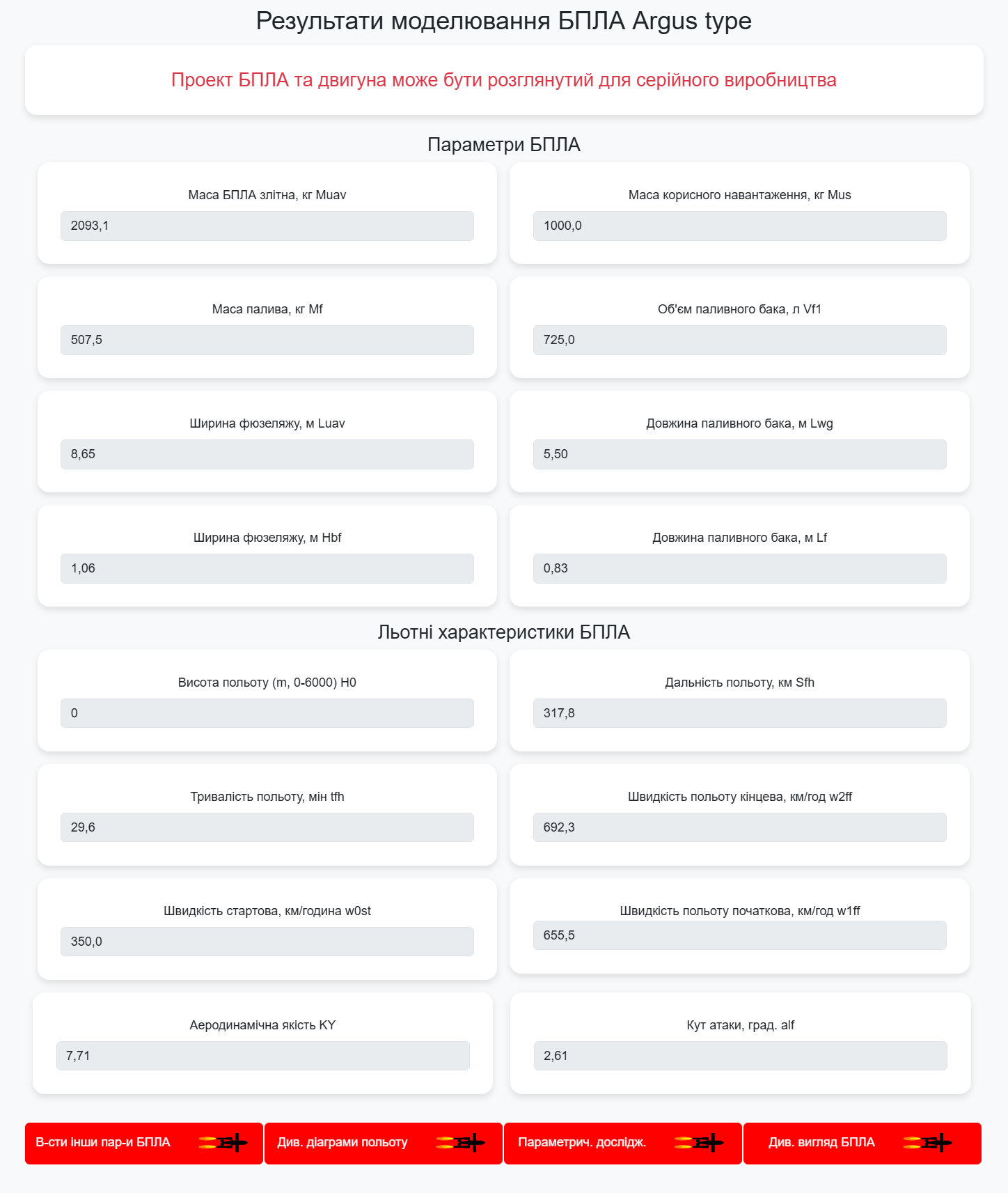Click rocket icon on "В-сти інши пар-и БПЛА" button
Image resolution: width=1008 pixels, height=1193 pixels.
click(223, 1143)
